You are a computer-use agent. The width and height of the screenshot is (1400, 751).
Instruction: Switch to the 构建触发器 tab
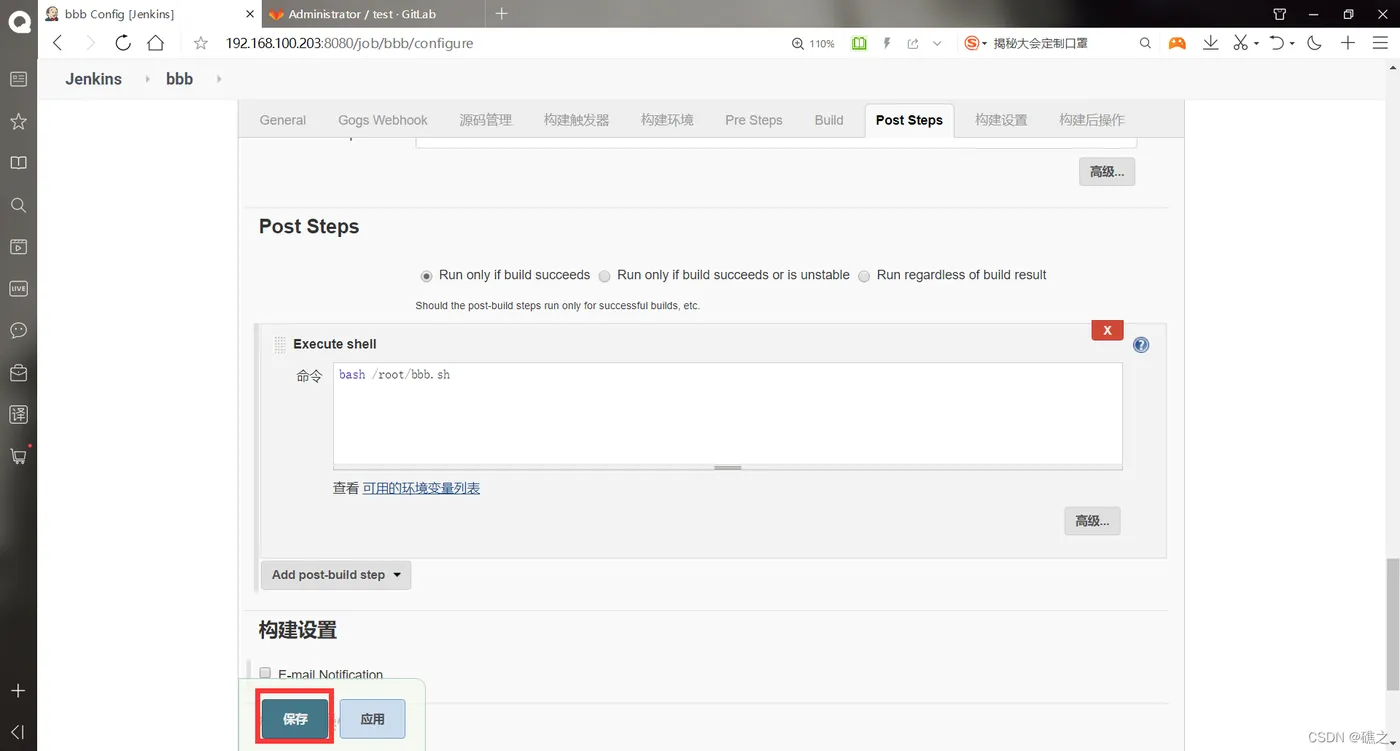(x=576, y=120)
